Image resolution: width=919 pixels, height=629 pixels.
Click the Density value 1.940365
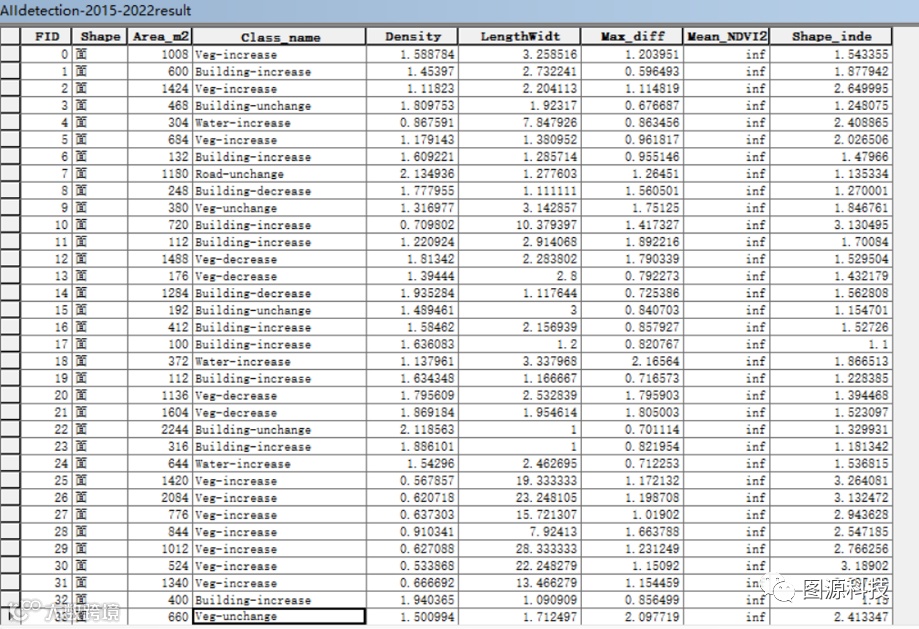(x=413, y=600)
